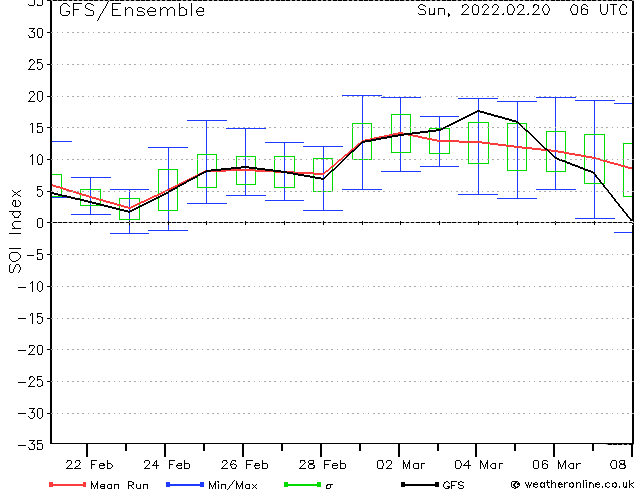Viewport: 634px width, 490px height.
Task: Click the y-axis value '30'
Action: click(x=36, y=33)
